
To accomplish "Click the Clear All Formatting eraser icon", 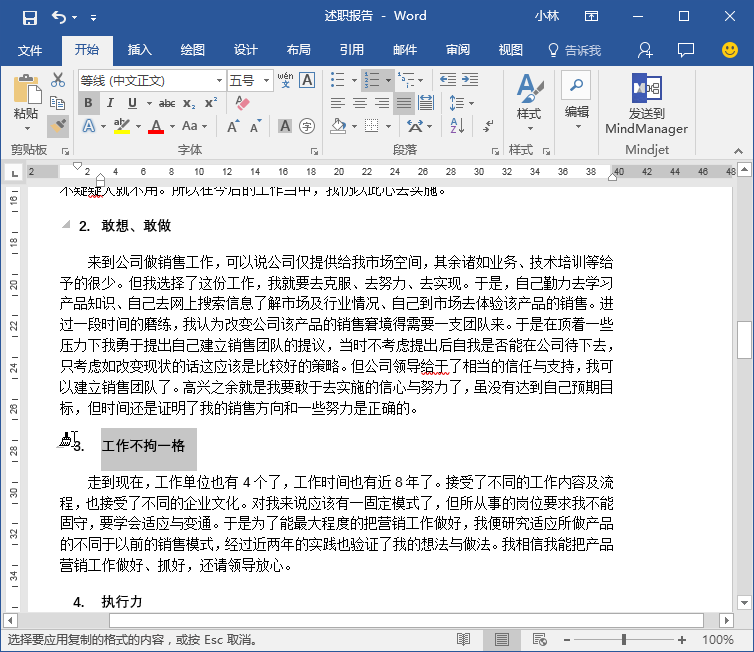I will pos(242,103).
